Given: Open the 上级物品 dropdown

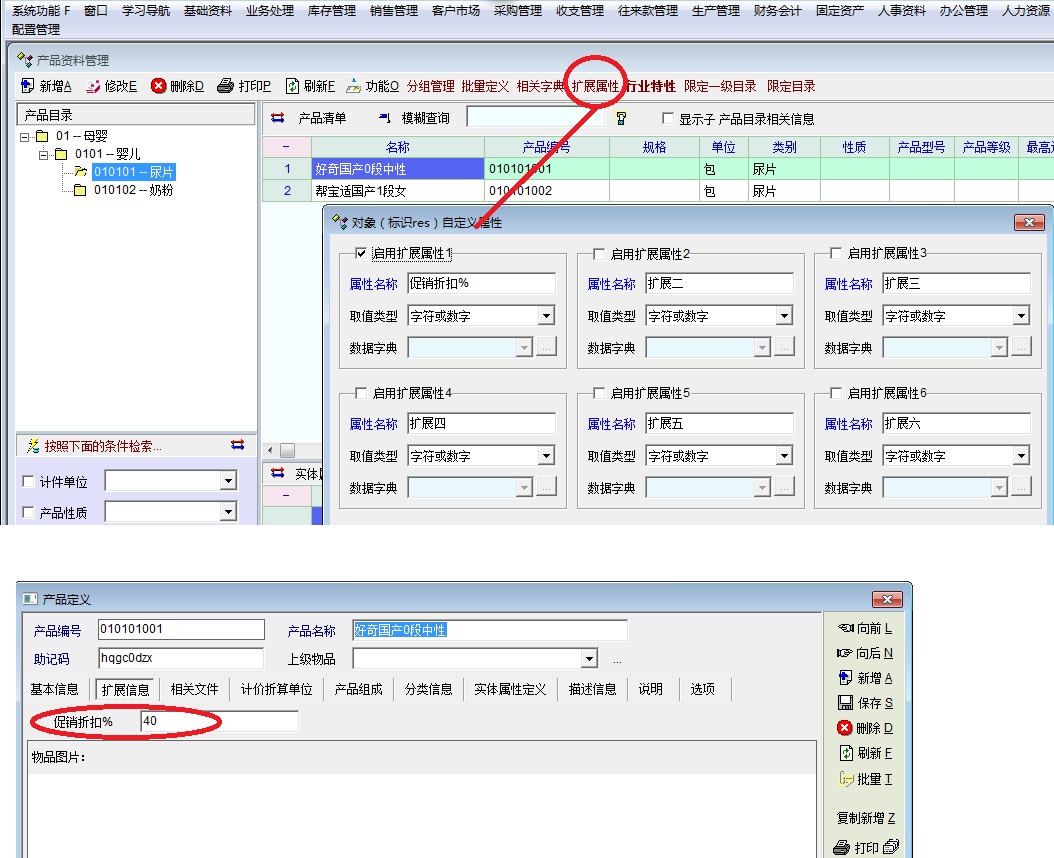Looking at the screenshot, I should coord(589,659).
